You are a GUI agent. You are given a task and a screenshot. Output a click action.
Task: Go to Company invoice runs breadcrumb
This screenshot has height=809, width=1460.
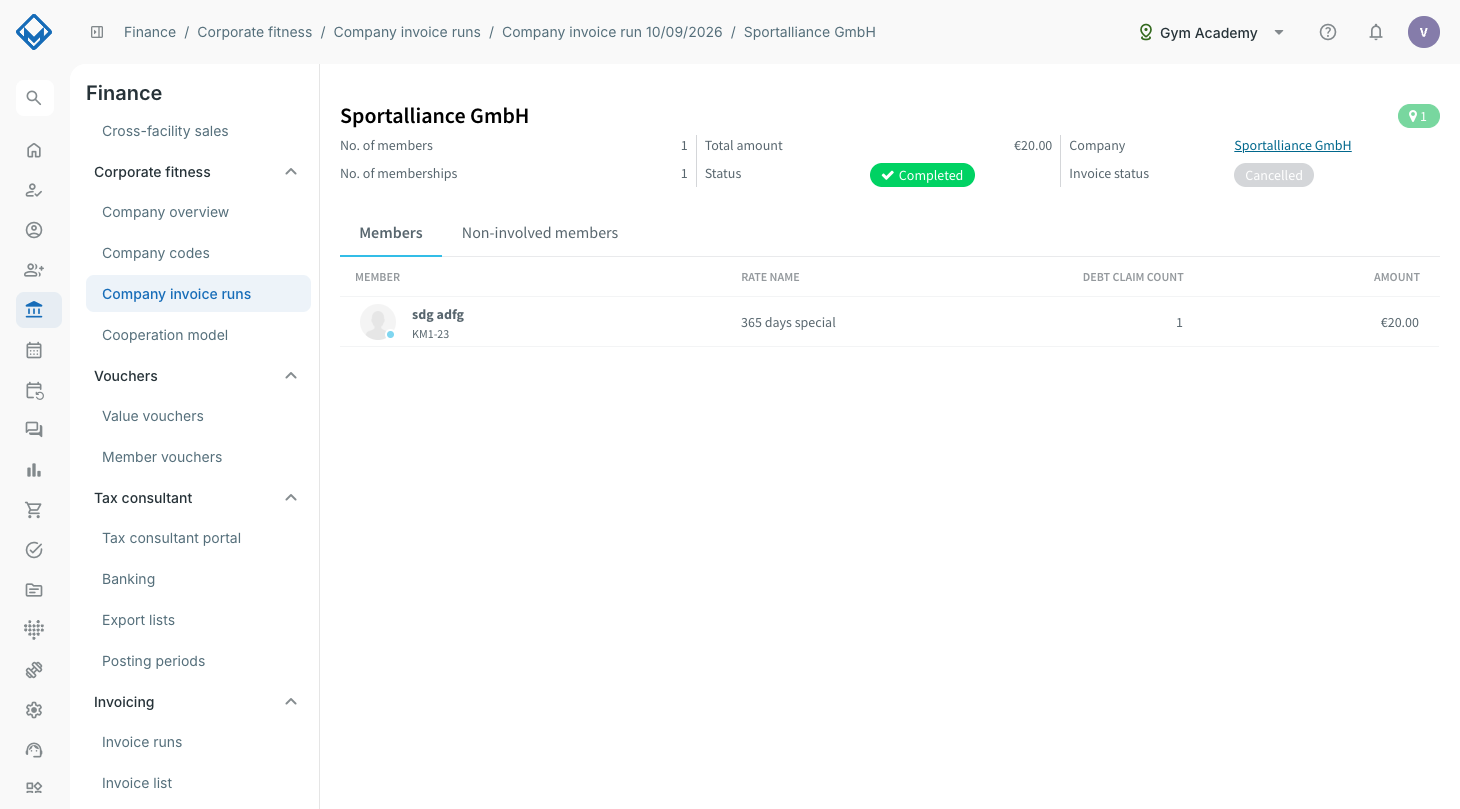point(407,32)
